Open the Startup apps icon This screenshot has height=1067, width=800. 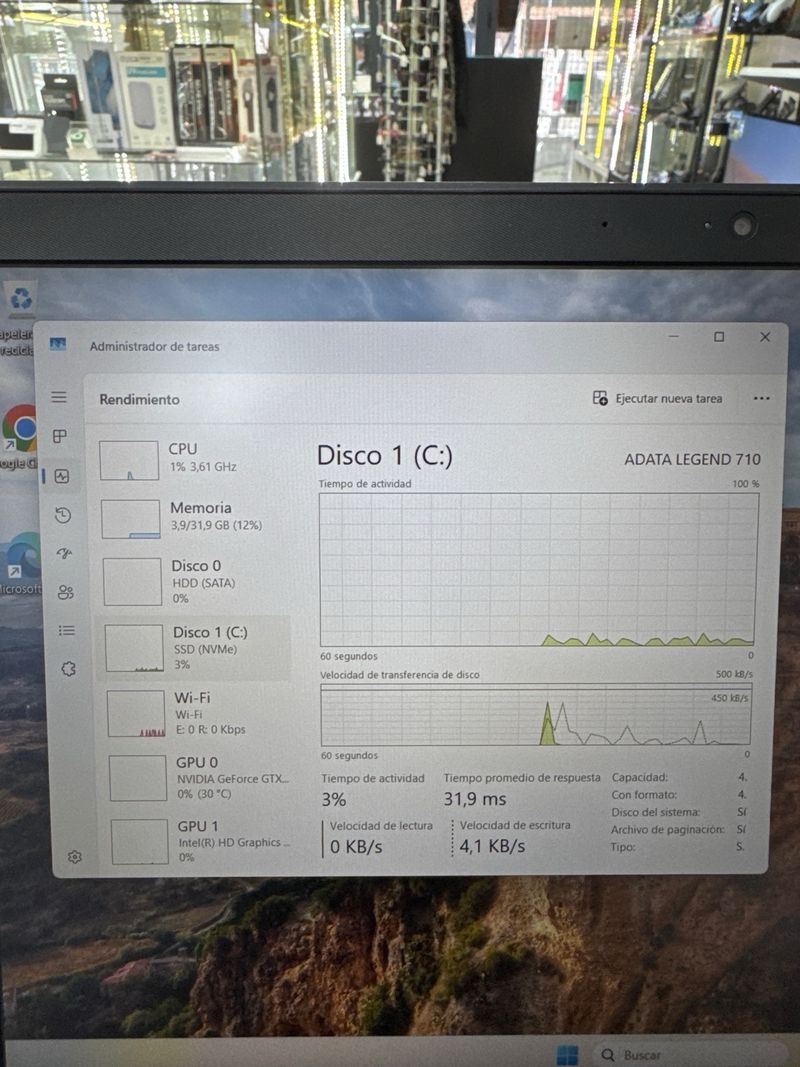[65, 553]
